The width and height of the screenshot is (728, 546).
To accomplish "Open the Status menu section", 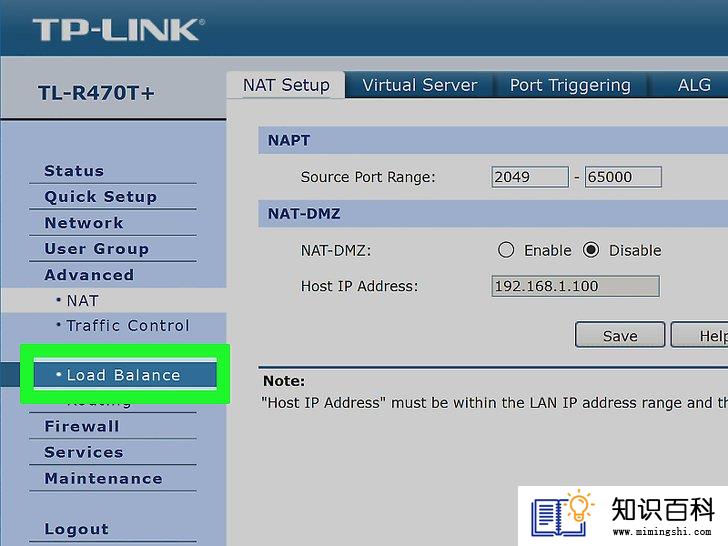I will [74, 171].
